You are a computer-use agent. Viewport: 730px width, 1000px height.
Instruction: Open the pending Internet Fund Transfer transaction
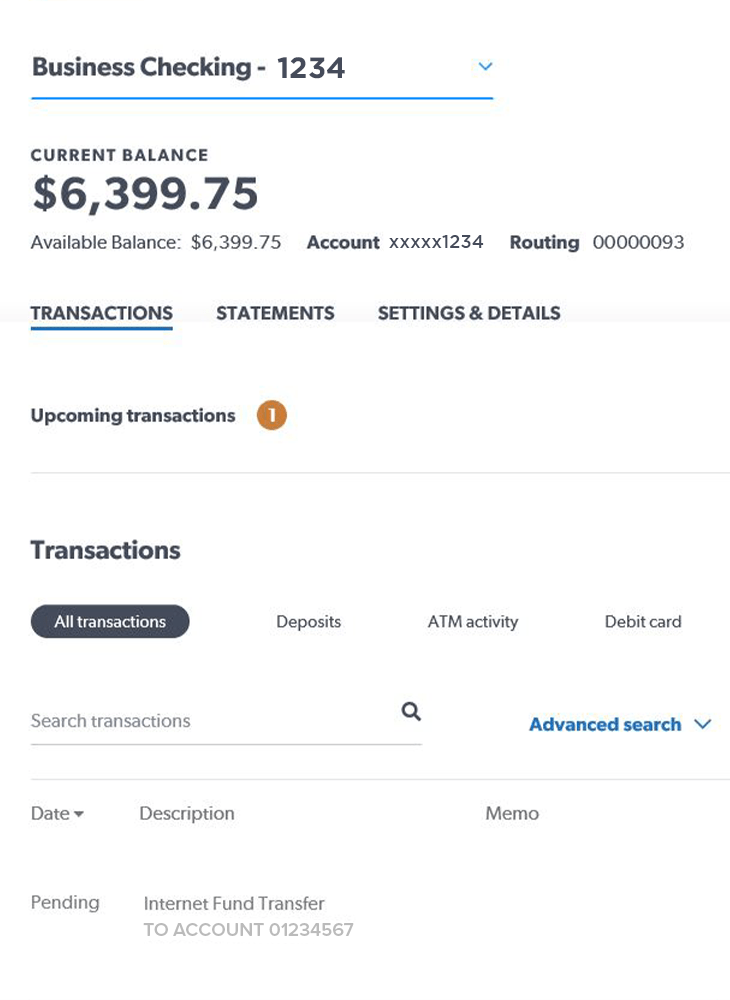point(234,904)
